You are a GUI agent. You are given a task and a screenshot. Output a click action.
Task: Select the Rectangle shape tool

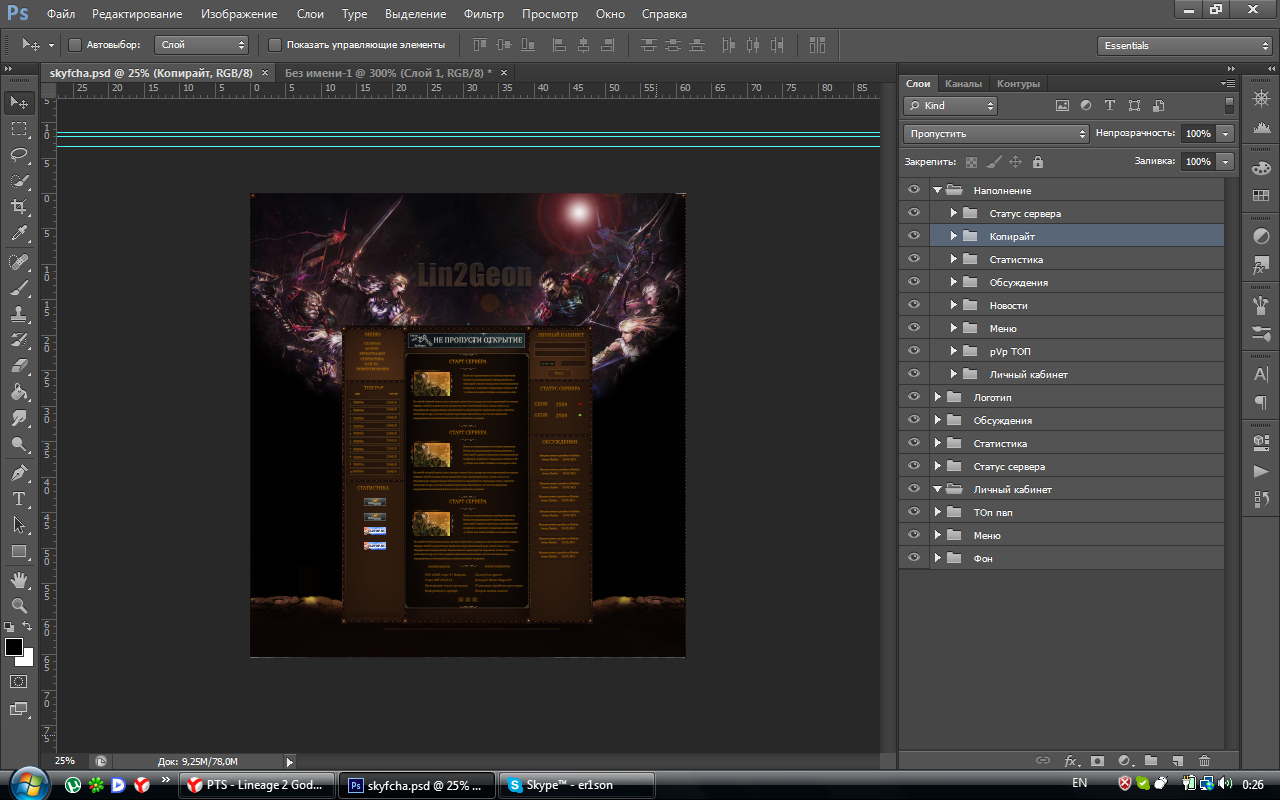[x=19, y=551]
